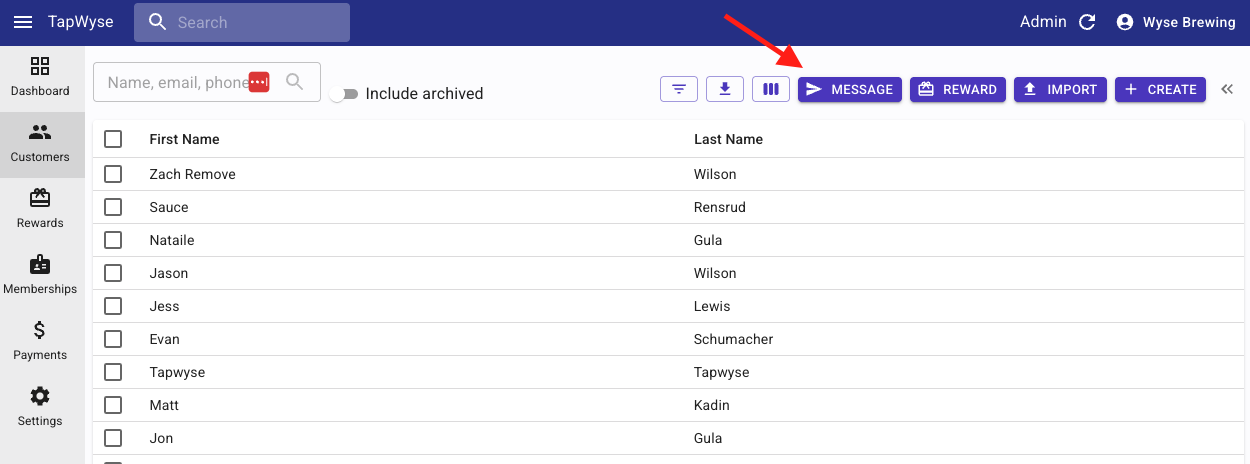Screen dimensions: 1250x464
Task: Select the checkbox for Zach Remove
Action: point(113,174)
